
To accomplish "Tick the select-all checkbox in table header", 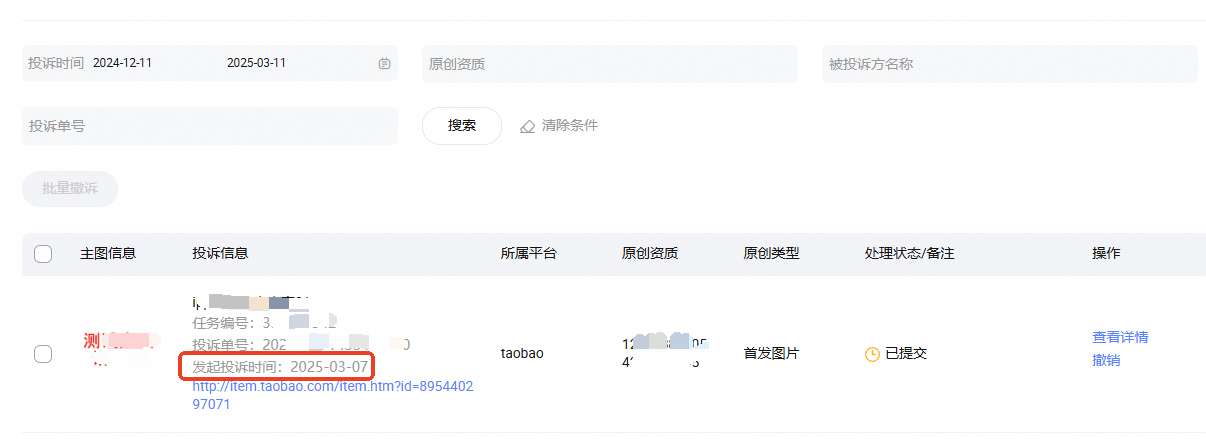I will [43, 254].
